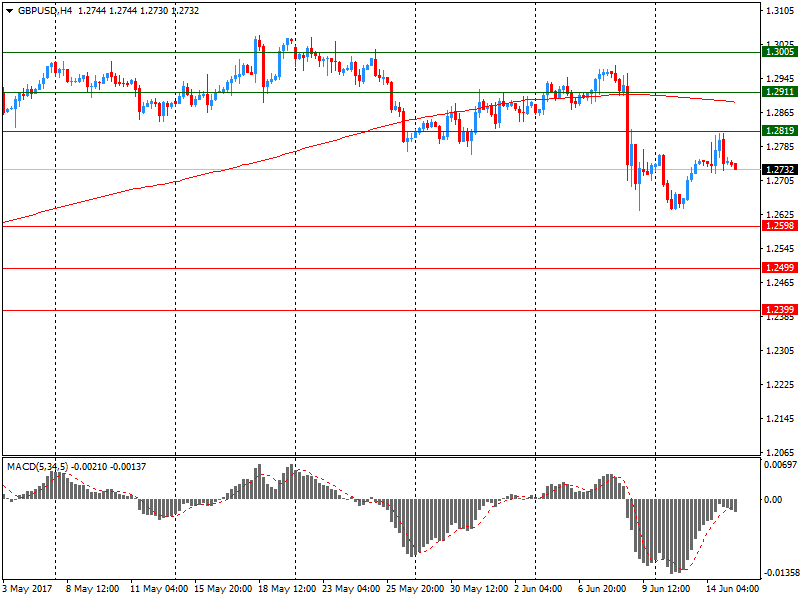The image size is (800, 600).
Task: Click the 1.2705 price scale value
Action: [x=780, y=181]
